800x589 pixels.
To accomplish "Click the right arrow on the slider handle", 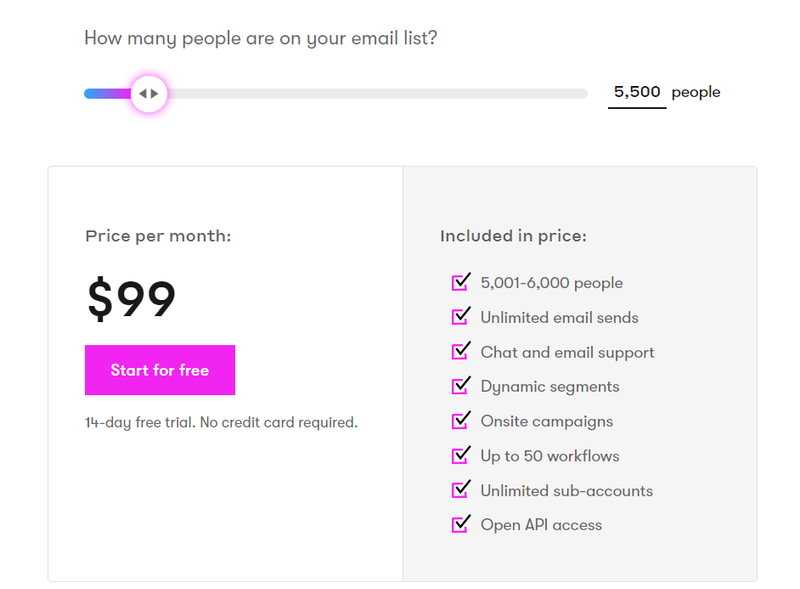I will tap(153, 93).
